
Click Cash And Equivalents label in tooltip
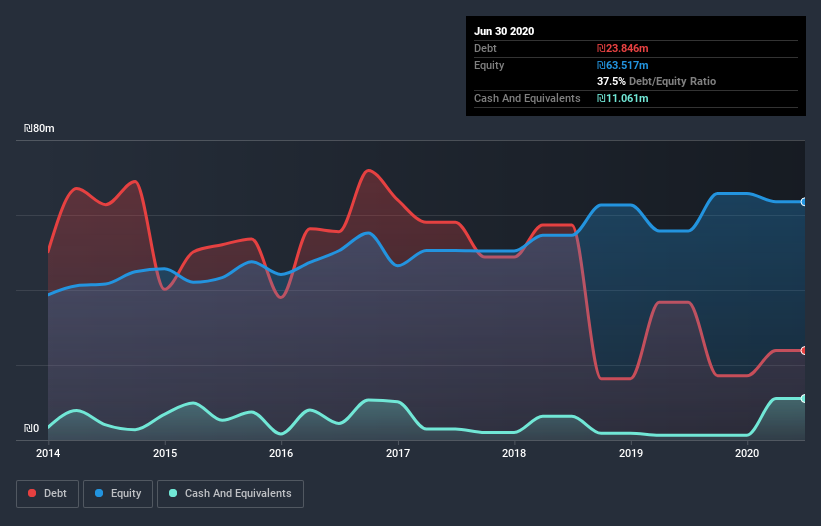click(x=527, y=98)
